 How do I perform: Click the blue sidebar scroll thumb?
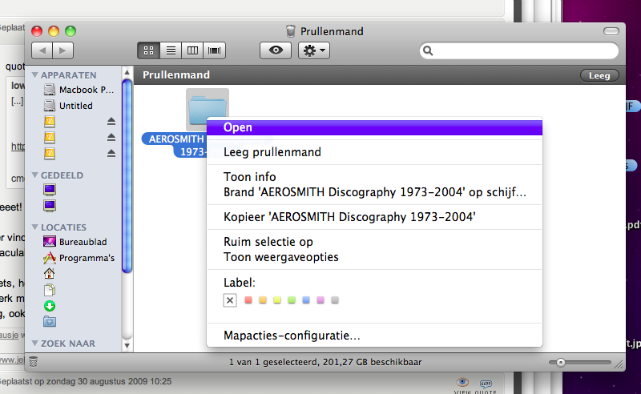tap(127, 176)
